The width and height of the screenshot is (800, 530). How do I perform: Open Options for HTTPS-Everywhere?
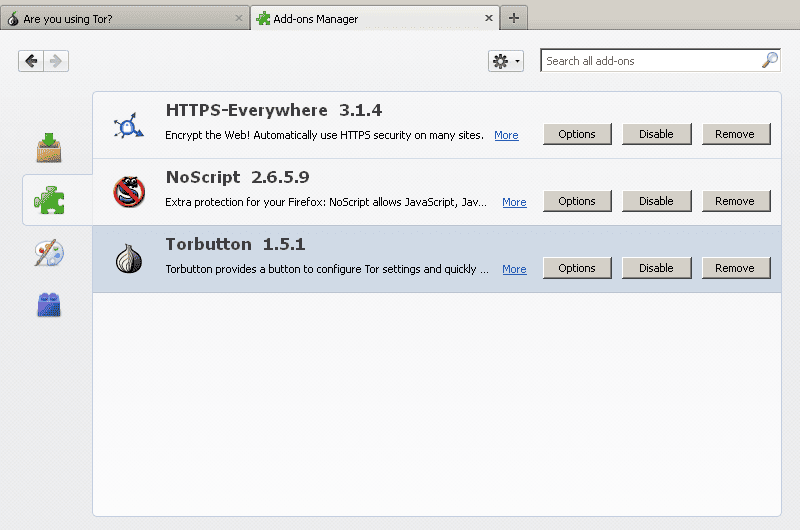(x=577, y=134)
